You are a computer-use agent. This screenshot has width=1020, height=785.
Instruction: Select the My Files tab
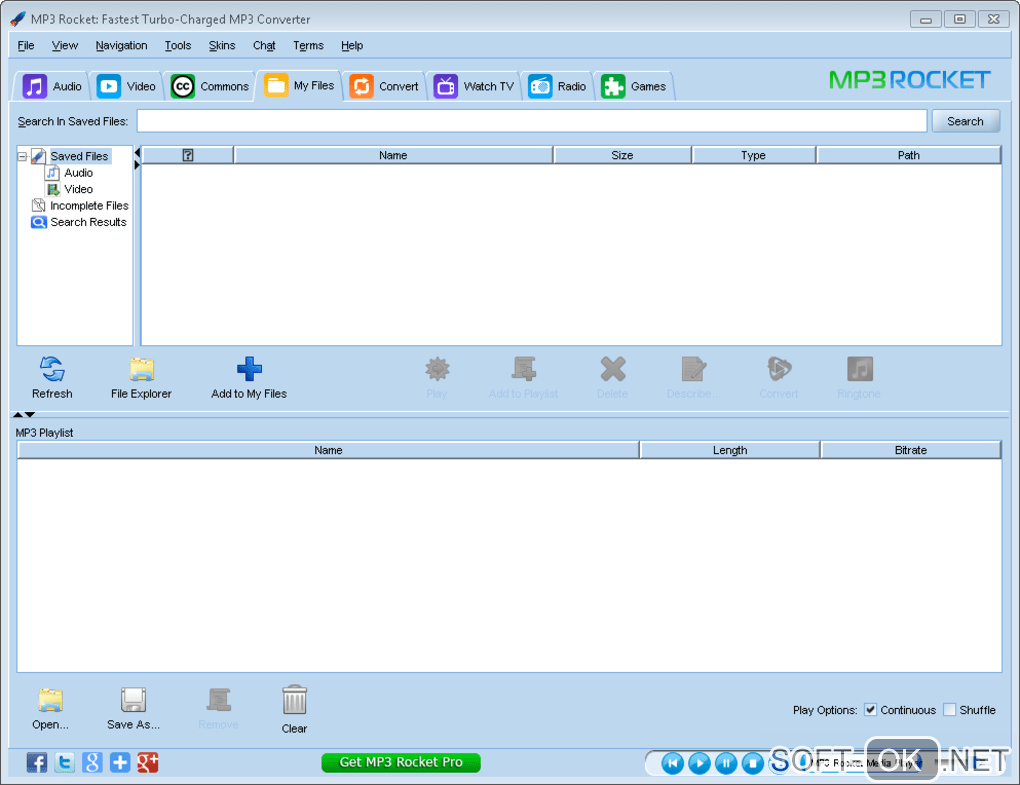pyautogui.click(x=299, y=85)
